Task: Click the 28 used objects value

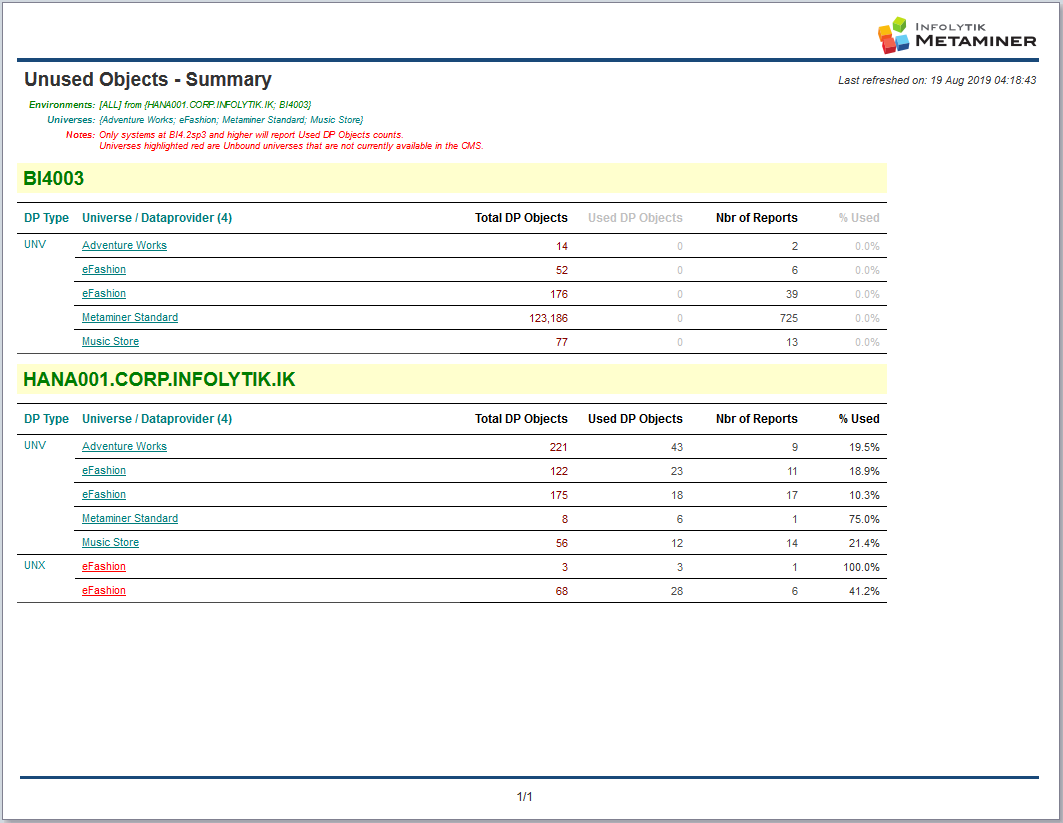Action: pyautogui.click(x=677, y=591)
